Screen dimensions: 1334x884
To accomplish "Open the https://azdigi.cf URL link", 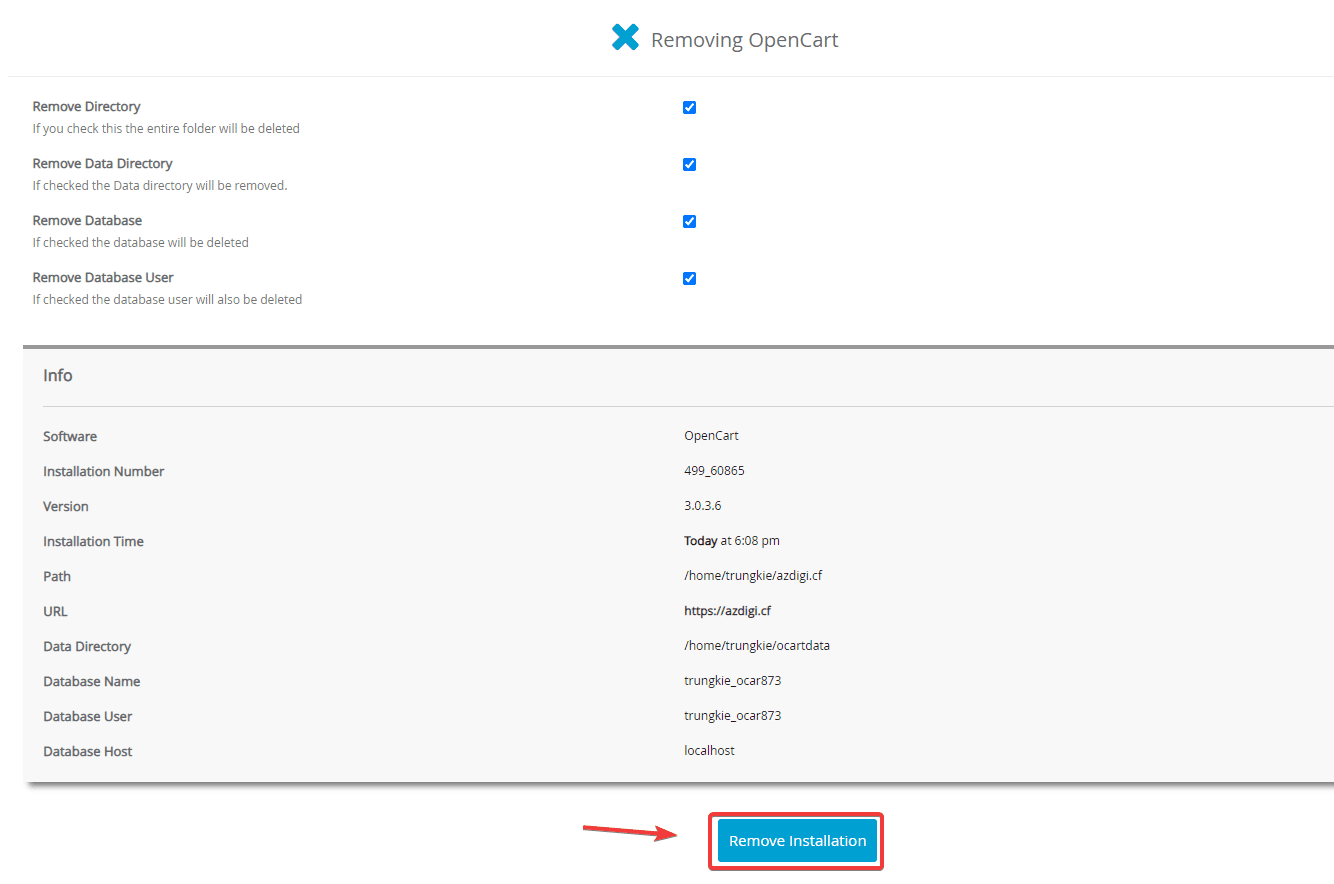I will pyautogui.click(x=727, y=611).
